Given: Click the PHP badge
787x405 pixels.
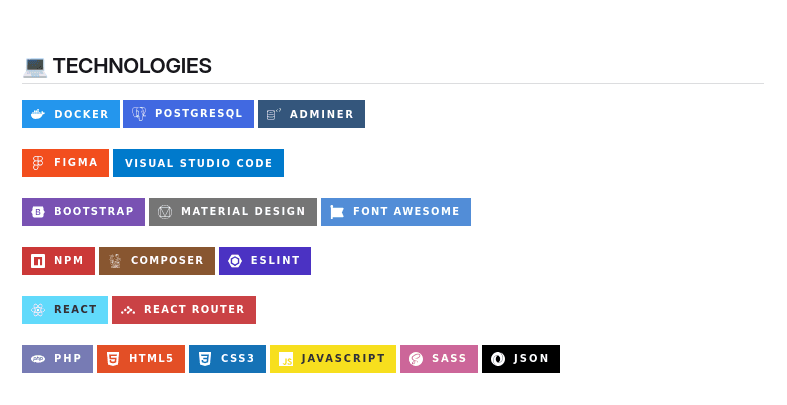Looking at the screenshot, I should point(57,359).
